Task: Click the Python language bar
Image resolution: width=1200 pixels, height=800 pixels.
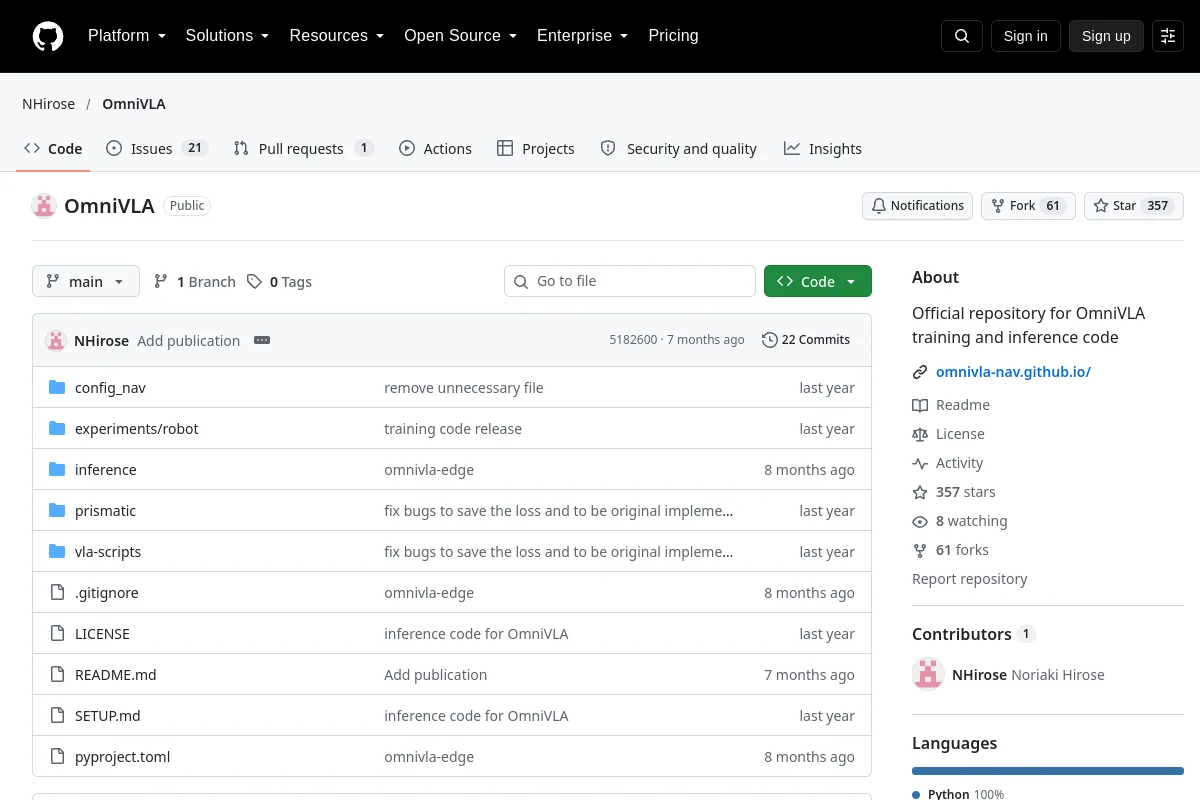Action: pos(1048,771)
